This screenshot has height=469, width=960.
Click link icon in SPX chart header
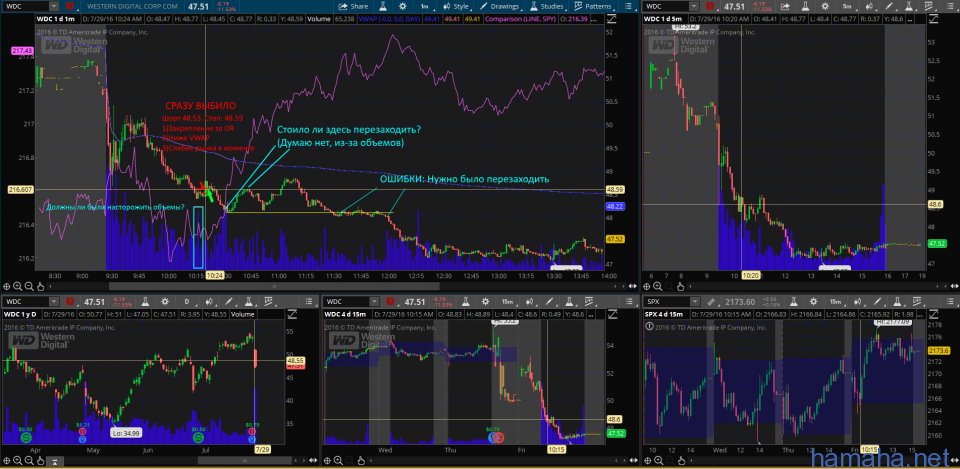[x=711, y=301]
